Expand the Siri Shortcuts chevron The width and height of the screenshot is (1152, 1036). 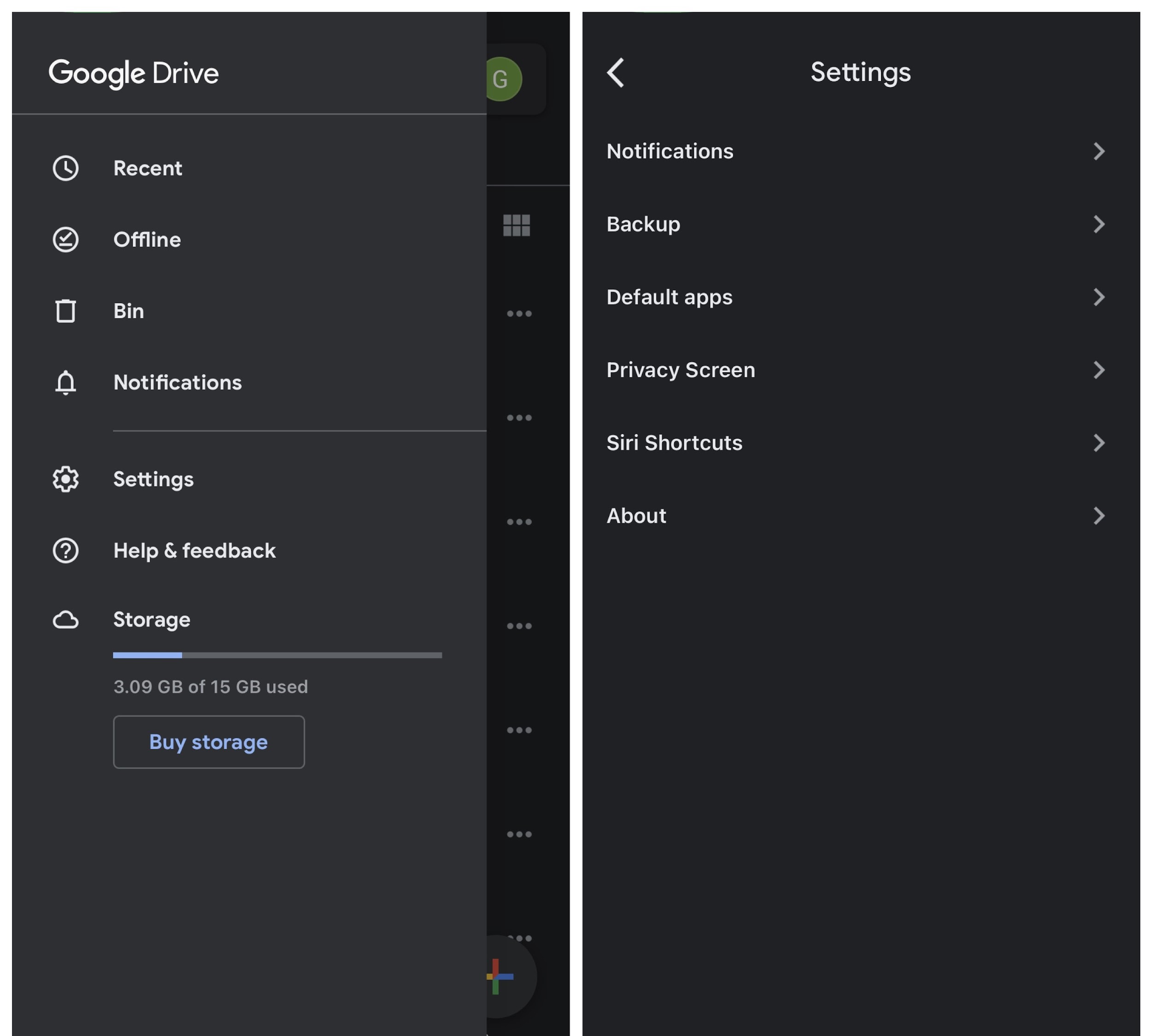pos(1099,443)
